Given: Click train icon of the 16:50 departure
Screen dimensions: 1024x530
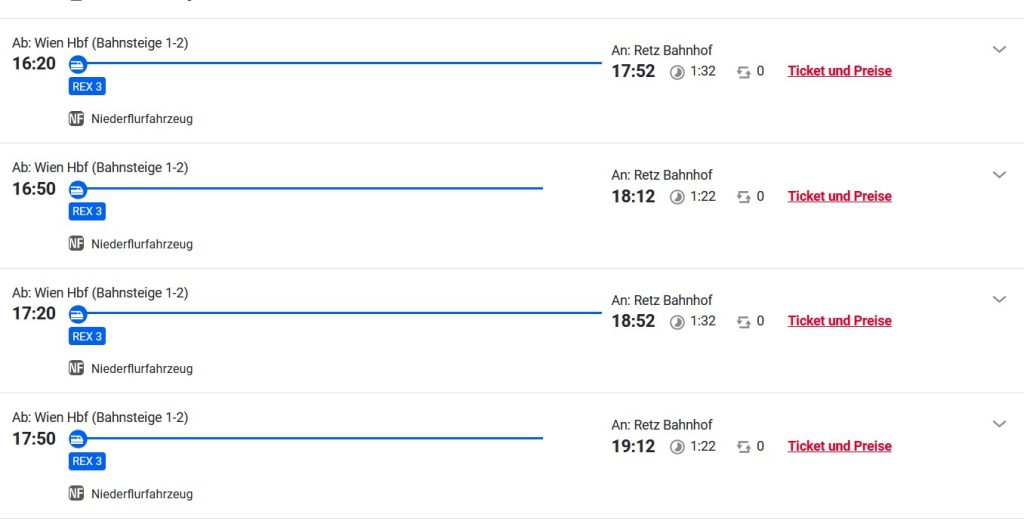Looking at the screenshot, I should pos(77,189).
